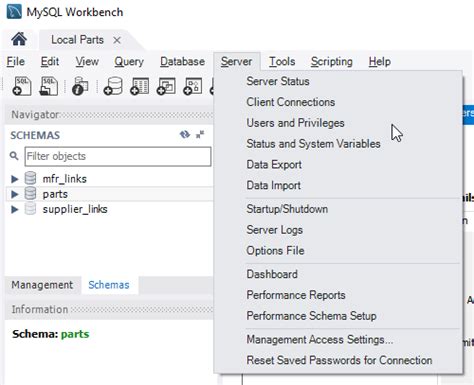Open Users and Privileges menu entry
Viewport: 474px width, 385px height.
point(295,123)
